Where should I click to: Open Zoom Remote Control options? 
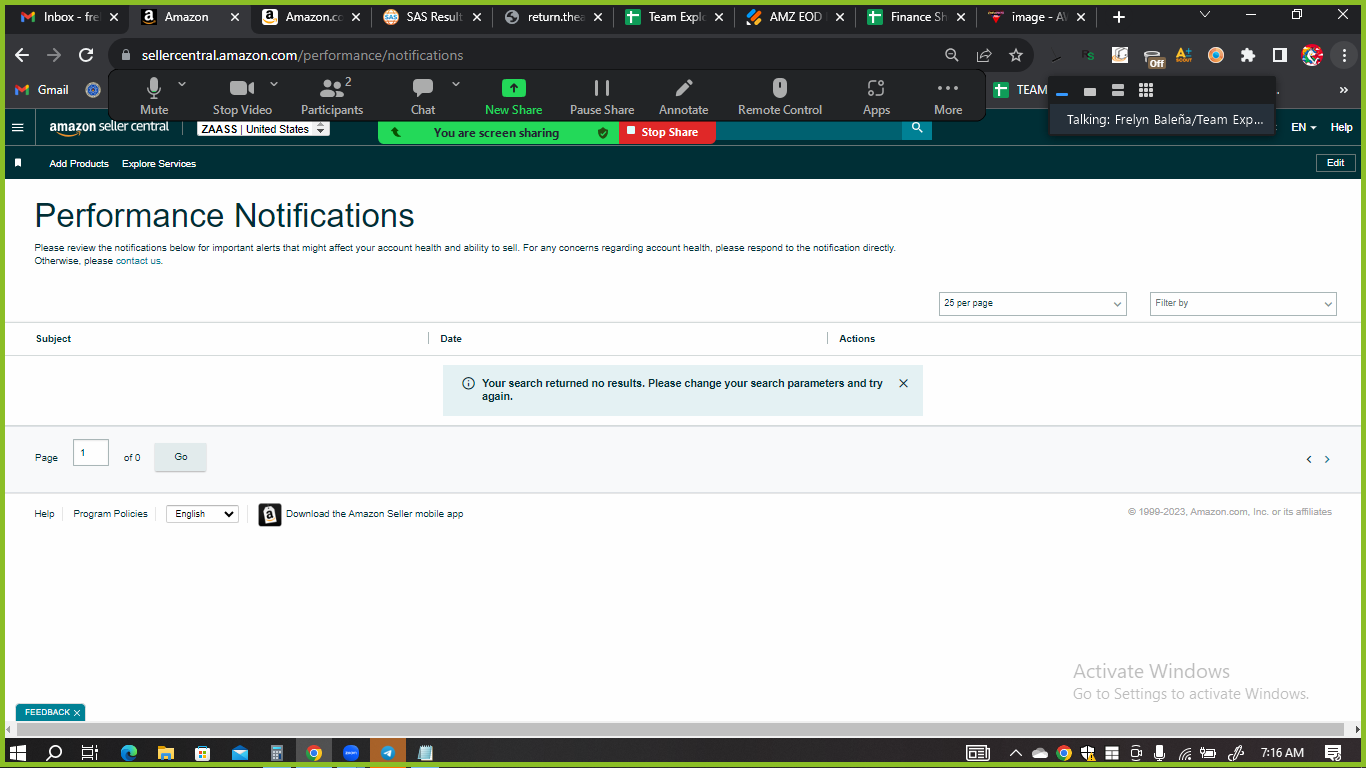[x=780, y=97]
